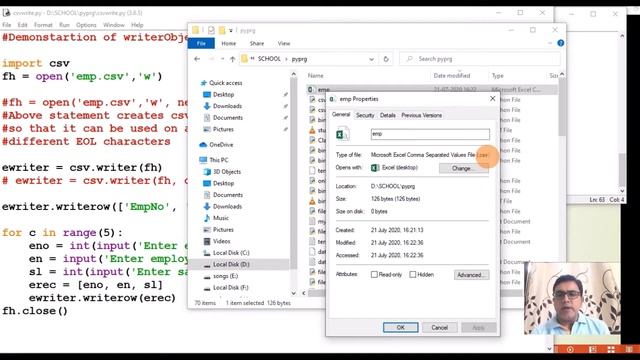Click the Quick Access Toolbar properties icon
Viewport: 640px width, 360px height.
211,30
